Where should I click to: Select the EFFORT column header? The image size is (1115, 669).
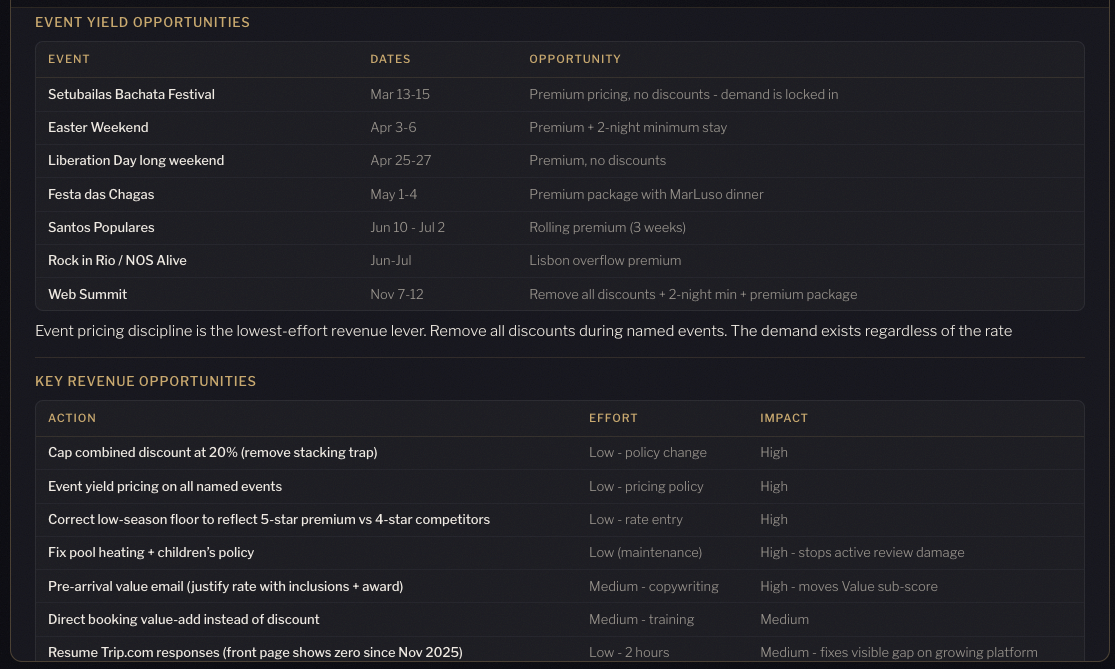point(613,418)
